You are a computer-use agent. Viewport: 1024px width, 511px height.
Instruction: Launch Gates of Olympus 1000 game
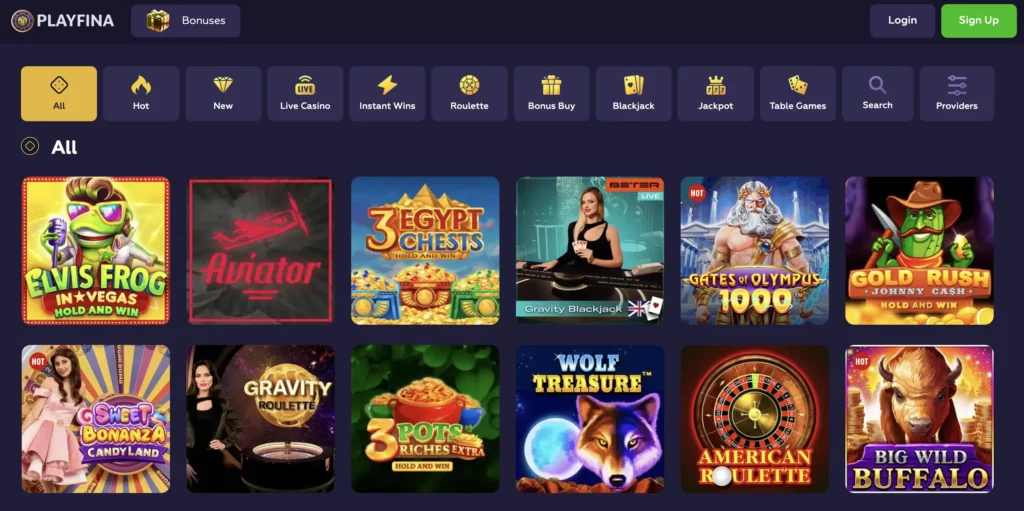coord(755,251)
